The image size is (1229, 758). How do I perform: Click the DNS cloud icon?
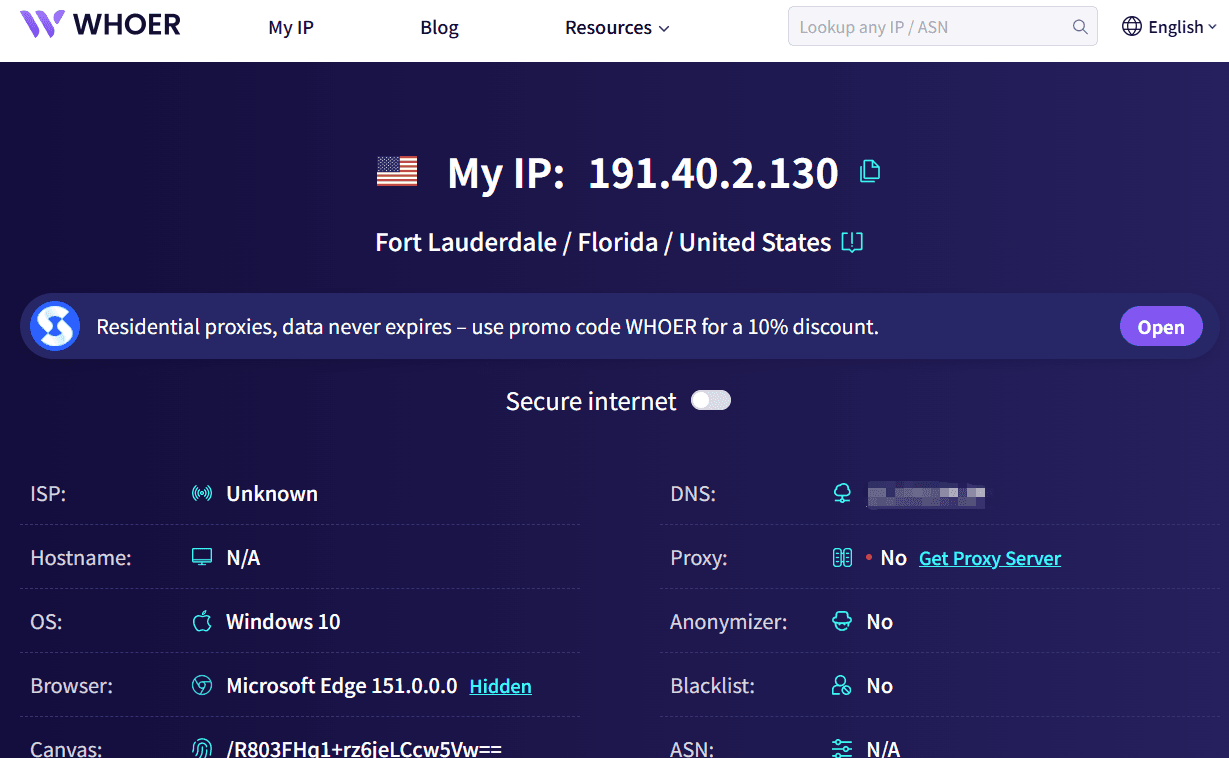(842, 493)
